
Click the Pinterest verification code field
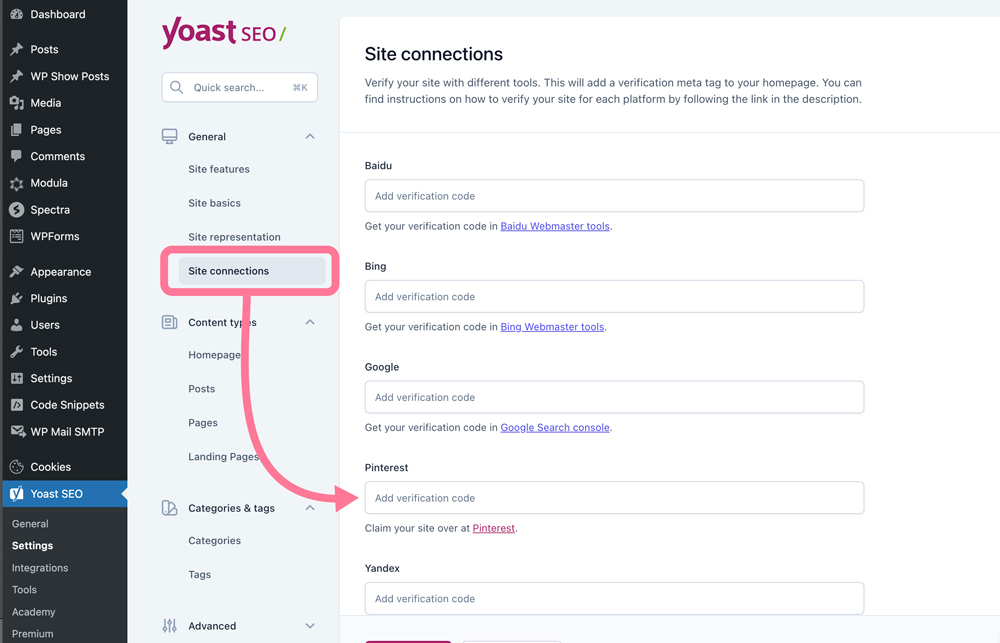coord(614,498)
